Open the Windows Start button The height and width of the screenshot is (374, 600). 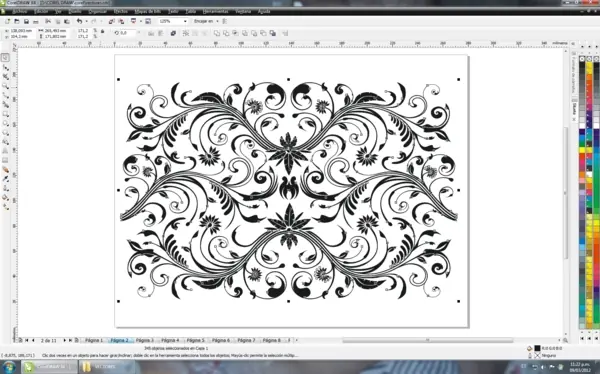click(x=9, y=367)
